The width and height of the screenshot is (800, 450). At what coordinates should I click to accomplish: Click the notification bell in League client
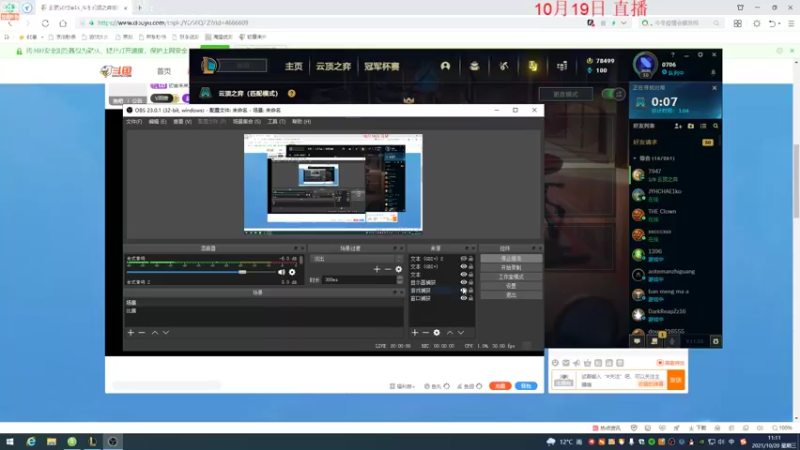click(x=713, y=72)
